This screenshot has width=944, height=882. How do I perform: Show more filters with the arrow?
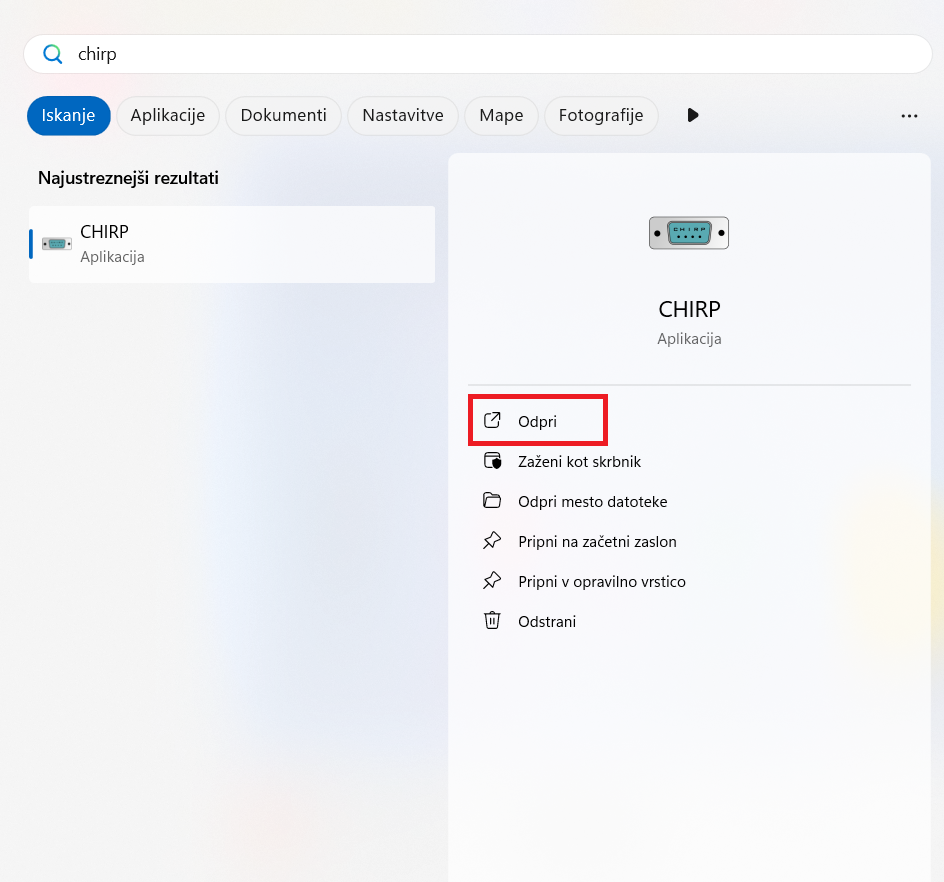coord(693,115)
